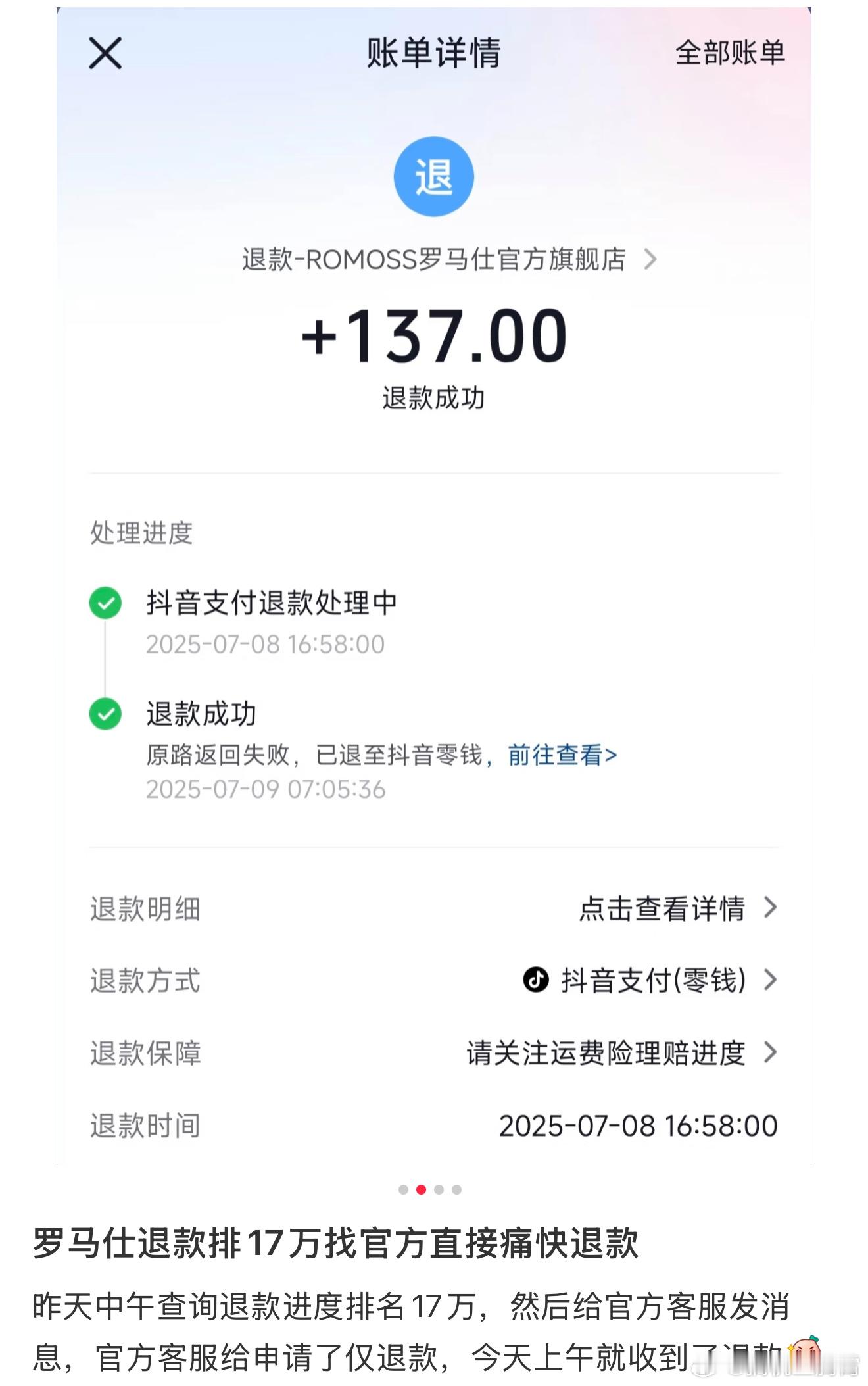Open the ROMOSS罗马仕官方旗舰店 merchant chevron
This screenshot has width=868, height=1386.
pyautogui.click(x=650, y=259)
